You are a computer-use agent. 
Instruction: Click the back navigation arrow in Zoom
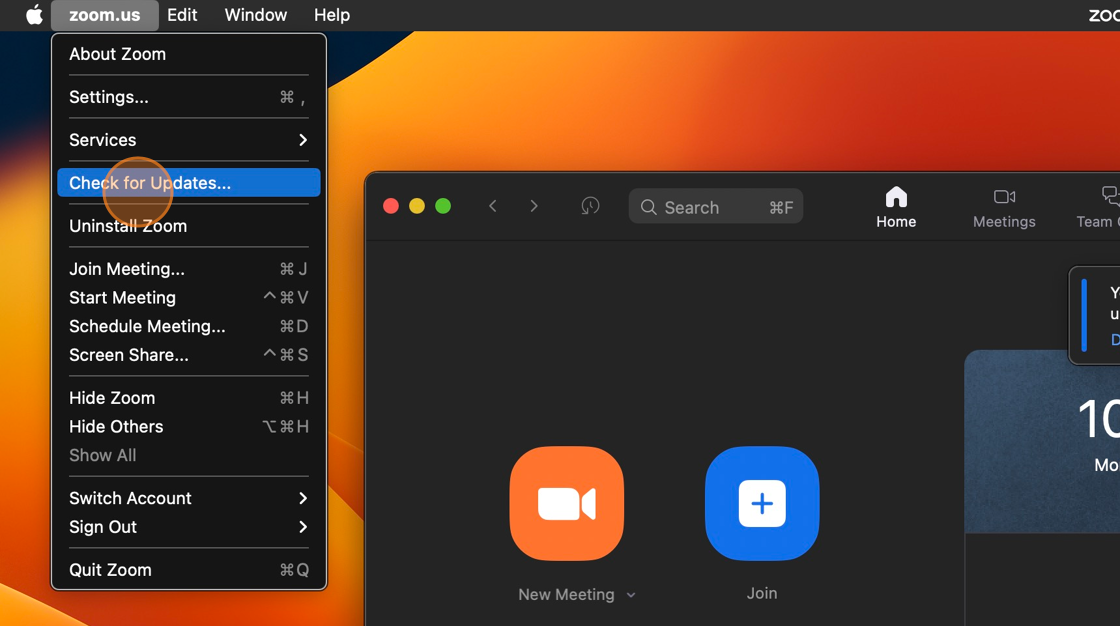[x=493, y=207]
